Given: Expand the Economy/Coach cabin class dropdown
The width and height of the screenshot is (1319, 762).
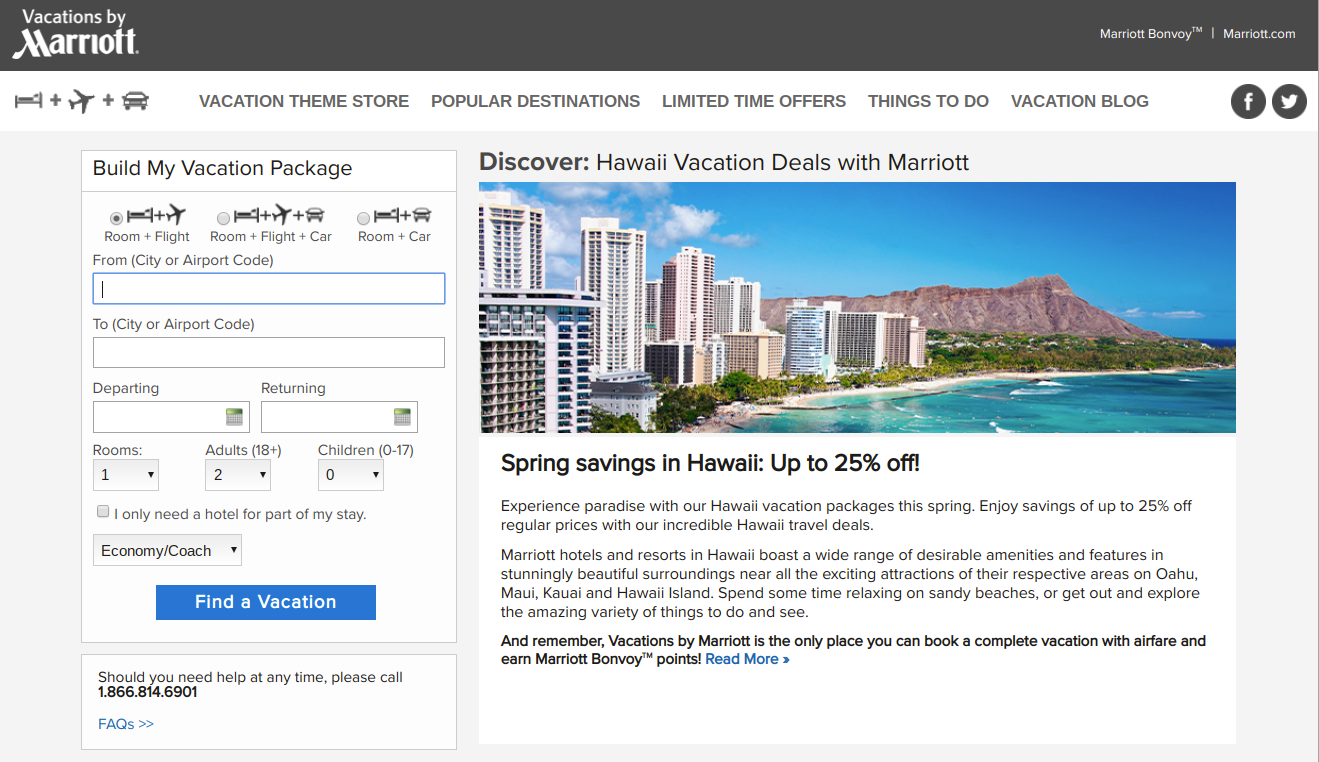Looking at the screenshot, I should tap(167, 550).
